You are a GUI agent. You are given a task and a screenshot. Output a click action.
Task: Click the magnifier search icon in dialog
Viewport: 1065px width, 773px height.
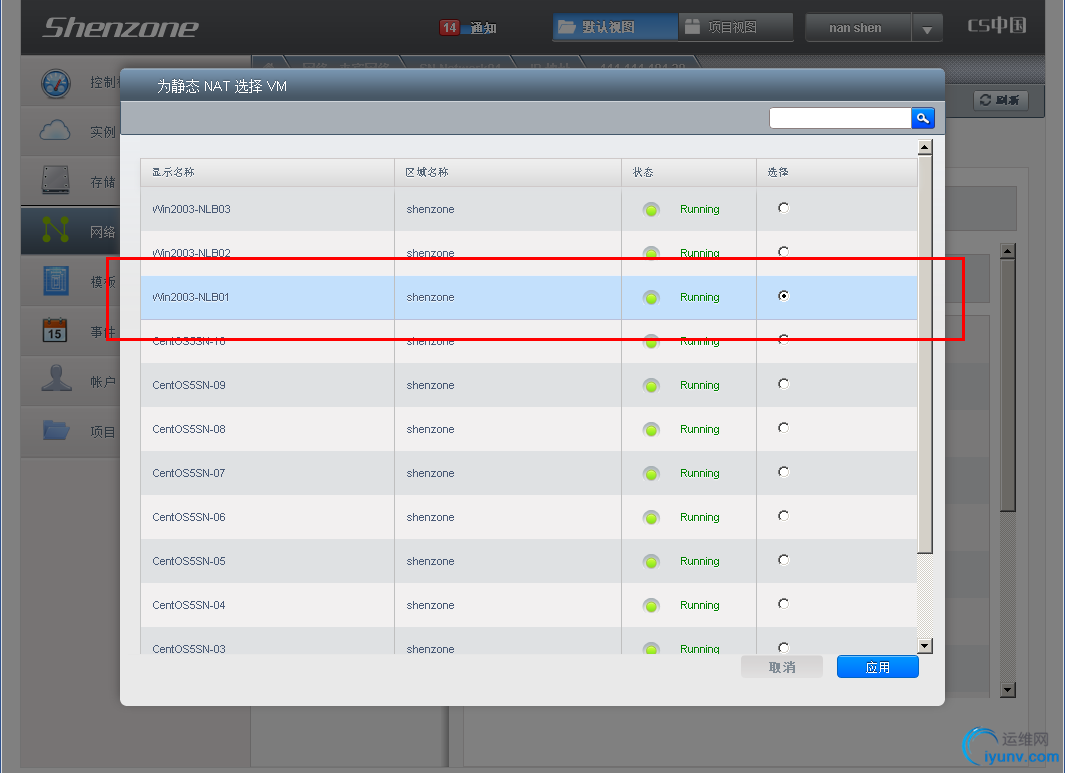click(922, 118)
